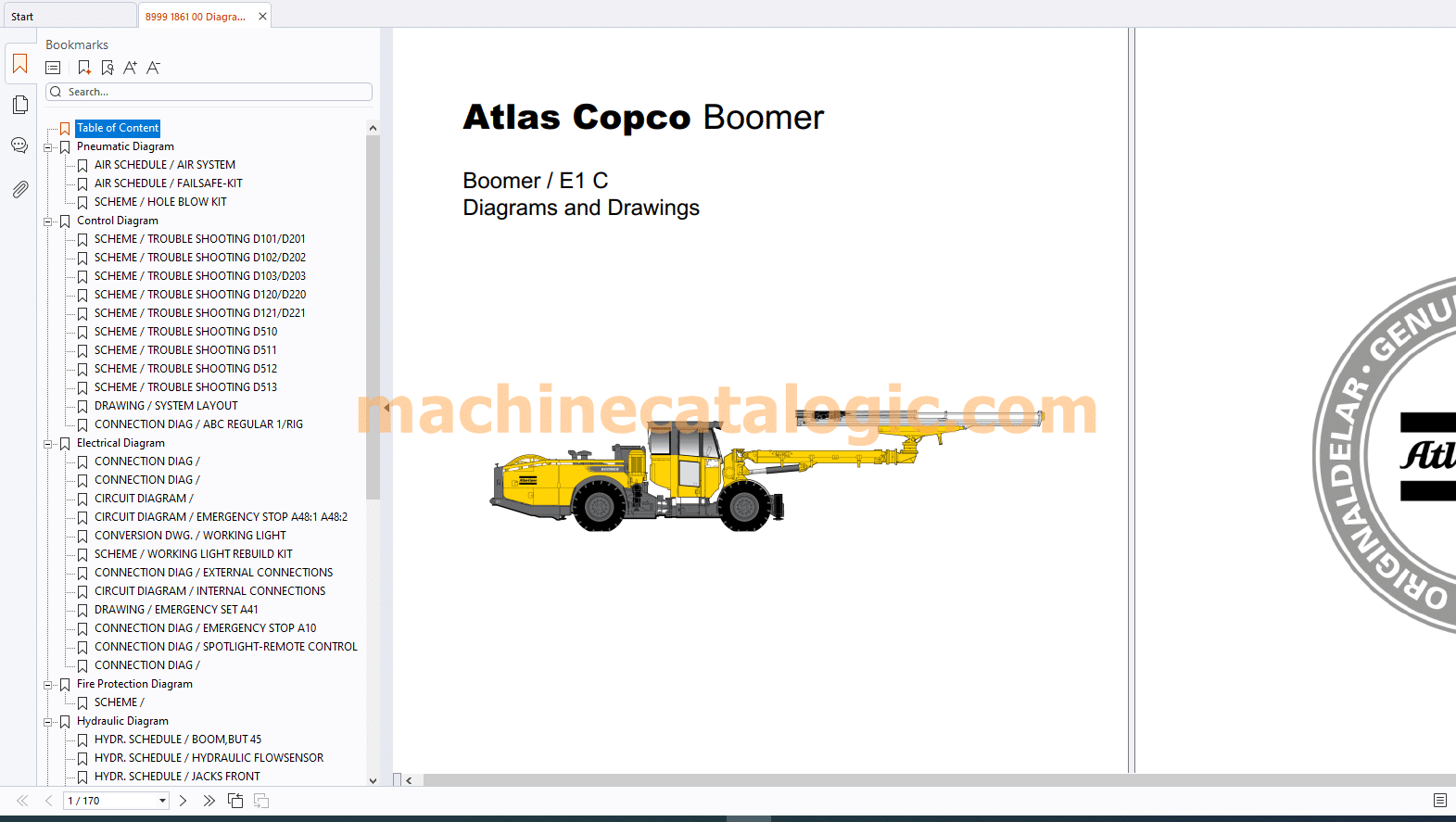
Task: Go to the previous page
Action: [48, 801]
